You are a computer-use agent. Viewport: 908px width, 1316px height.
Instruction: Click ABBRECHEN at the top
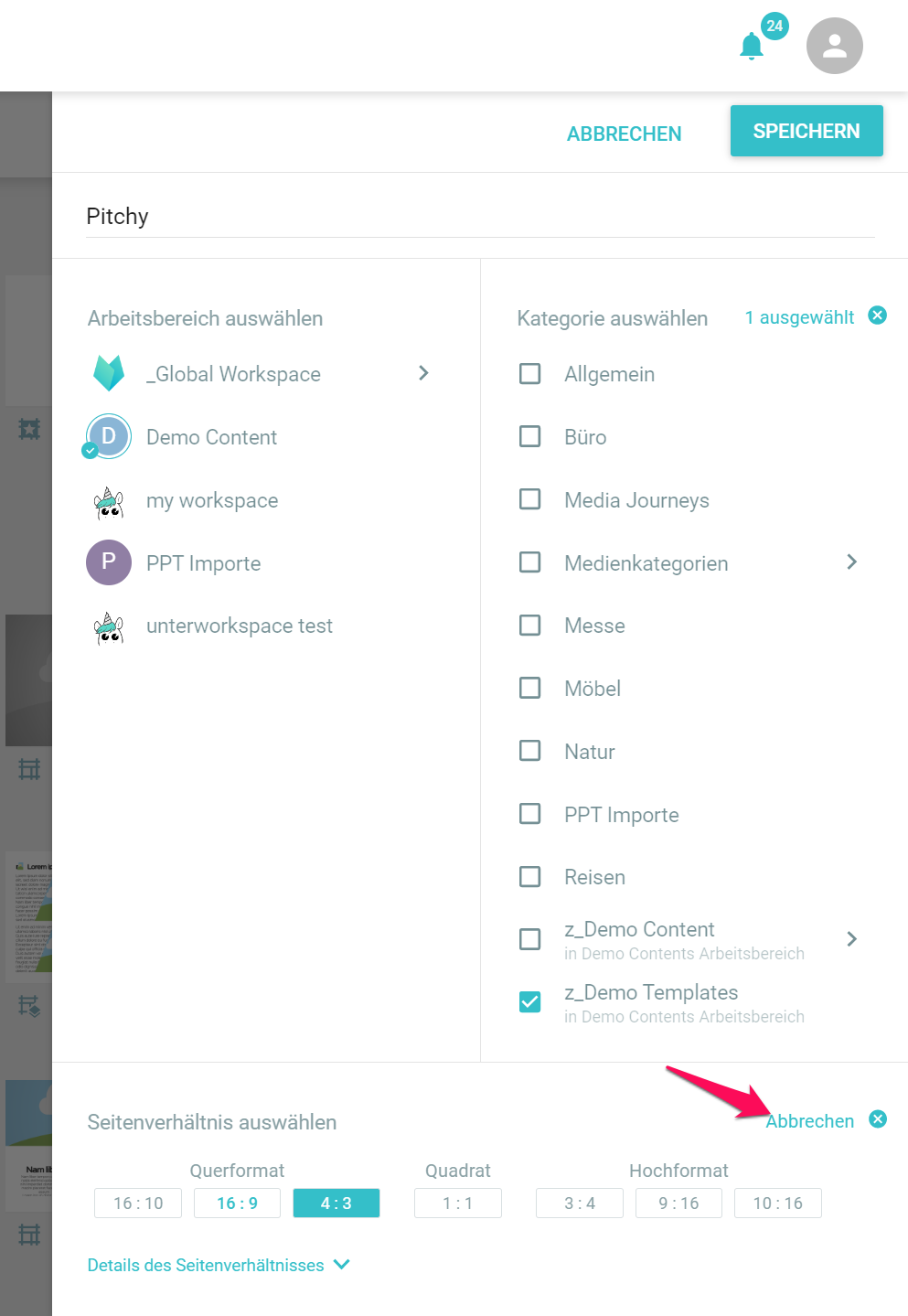(x=624, y=134)
